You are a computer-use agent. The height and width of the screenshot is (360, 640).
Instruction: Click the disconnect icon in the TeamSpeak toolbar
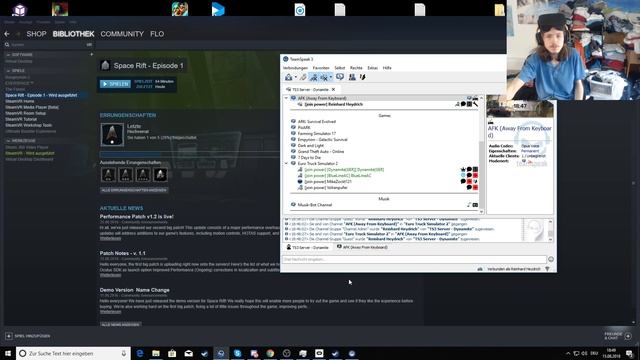point(303,77)
